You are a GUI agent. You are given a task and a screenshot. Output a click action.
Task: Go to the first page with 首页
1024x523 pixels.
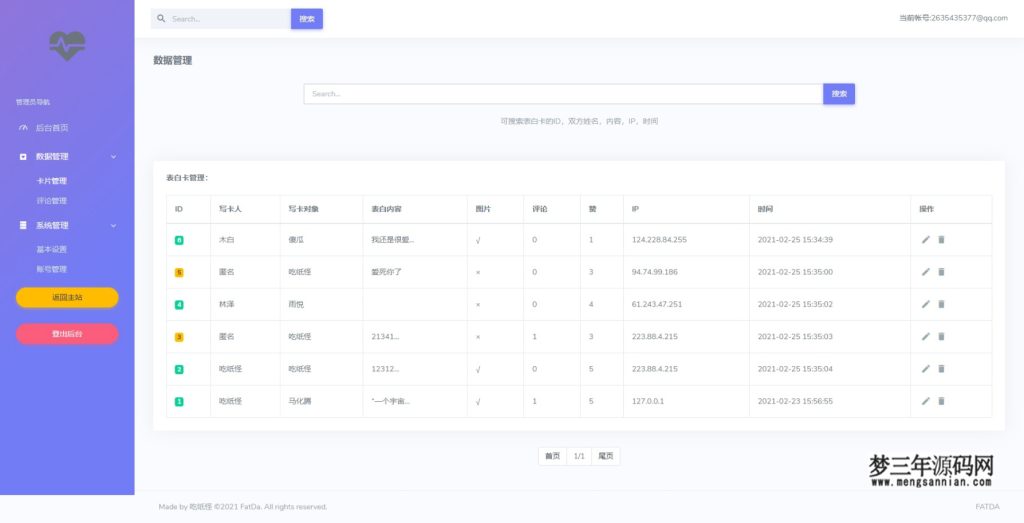coord(552,456)
